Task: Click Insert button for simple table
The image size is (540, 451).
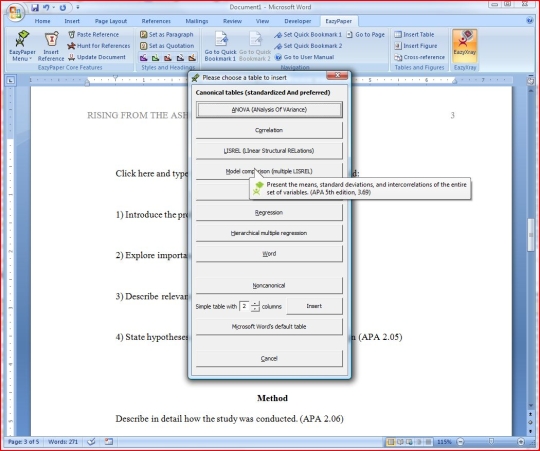Action: coord(314,306)
